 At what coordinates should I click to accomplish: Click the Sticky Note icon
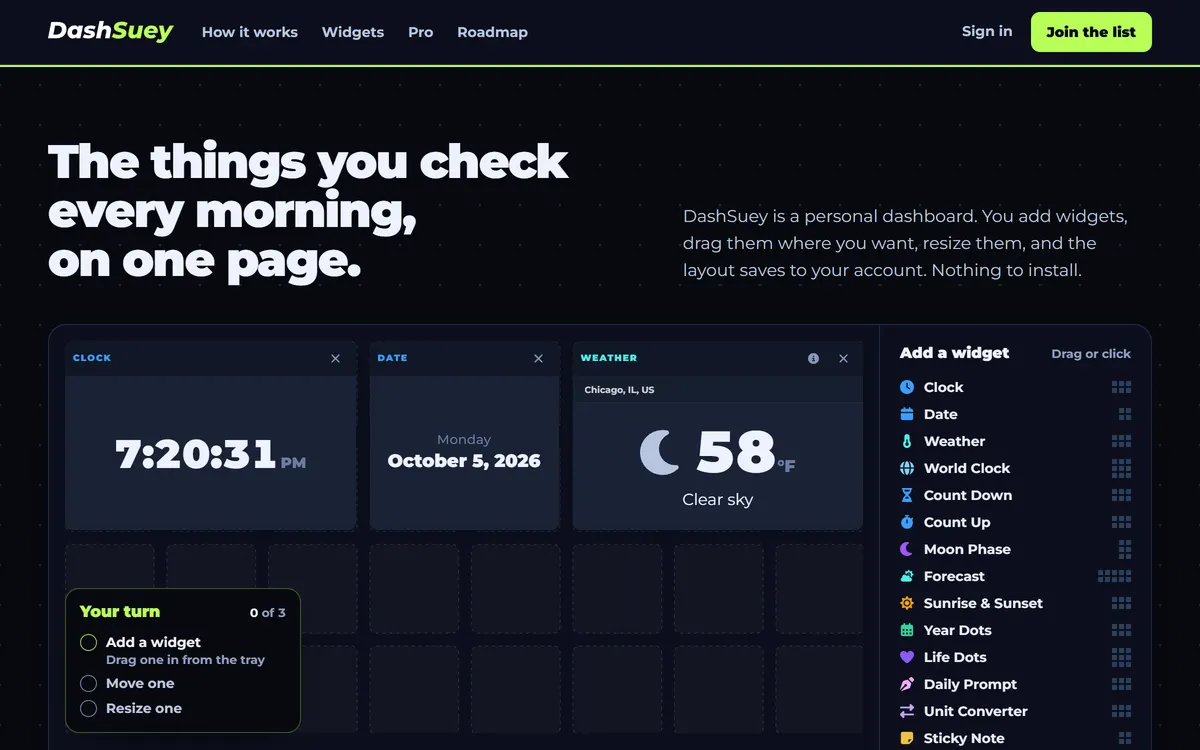(x=907, y=738)
